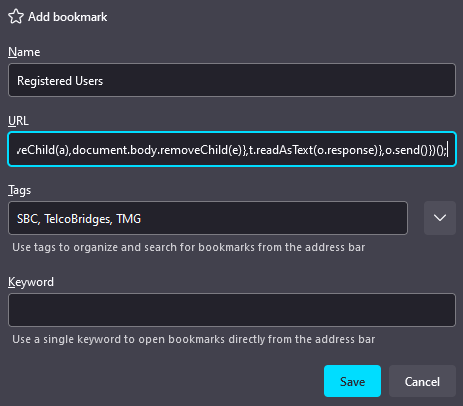Place cursor on the SBC tag

coord(28,219)
